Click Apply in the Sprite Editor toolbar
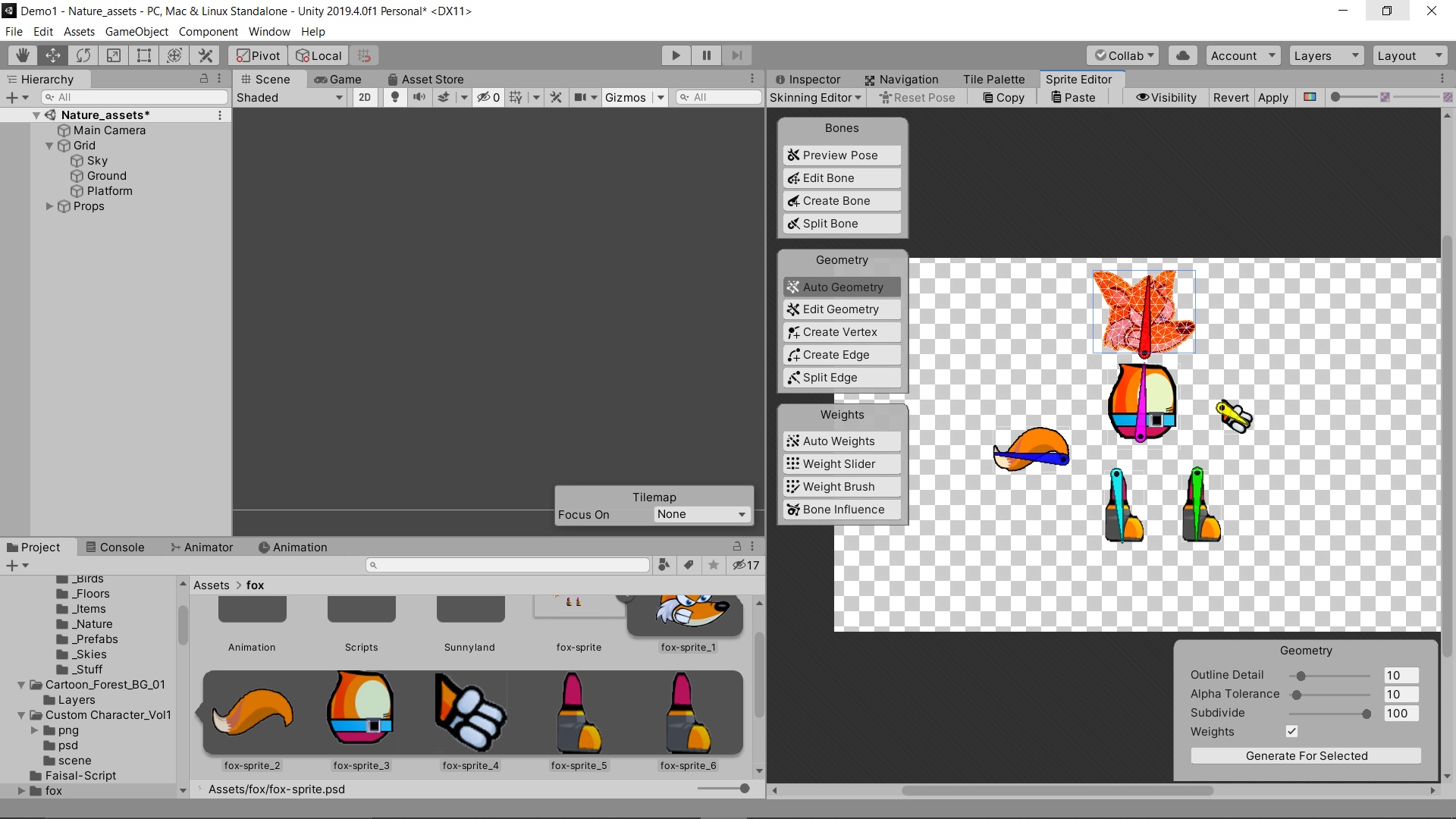The image size is (1456, 819). click(1273, 97)
